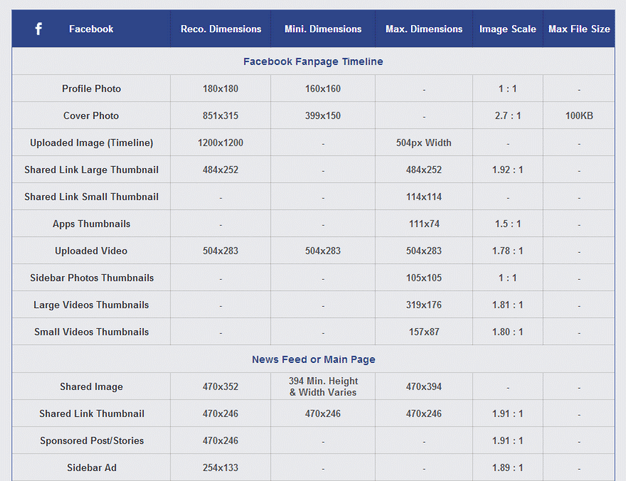Screen dimensions: 626x481
Task: Select the Facebook header label
Action: click(91, 29)
